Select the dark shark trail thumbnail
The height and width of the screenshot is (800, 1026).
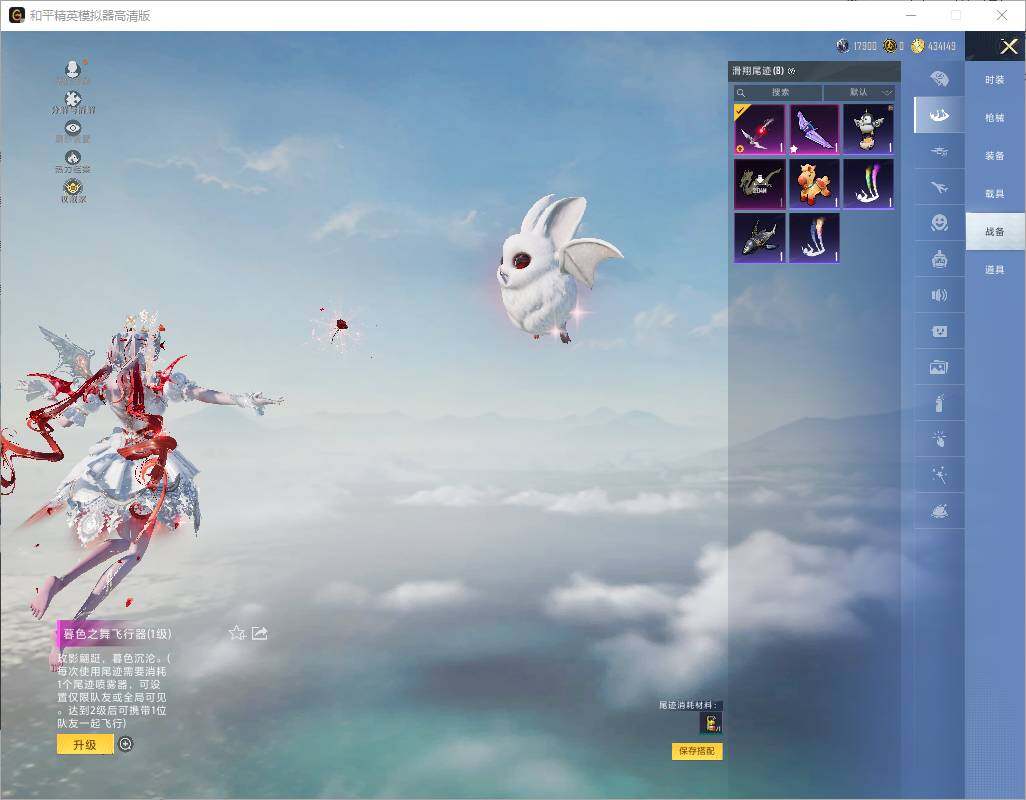[759, 238]
